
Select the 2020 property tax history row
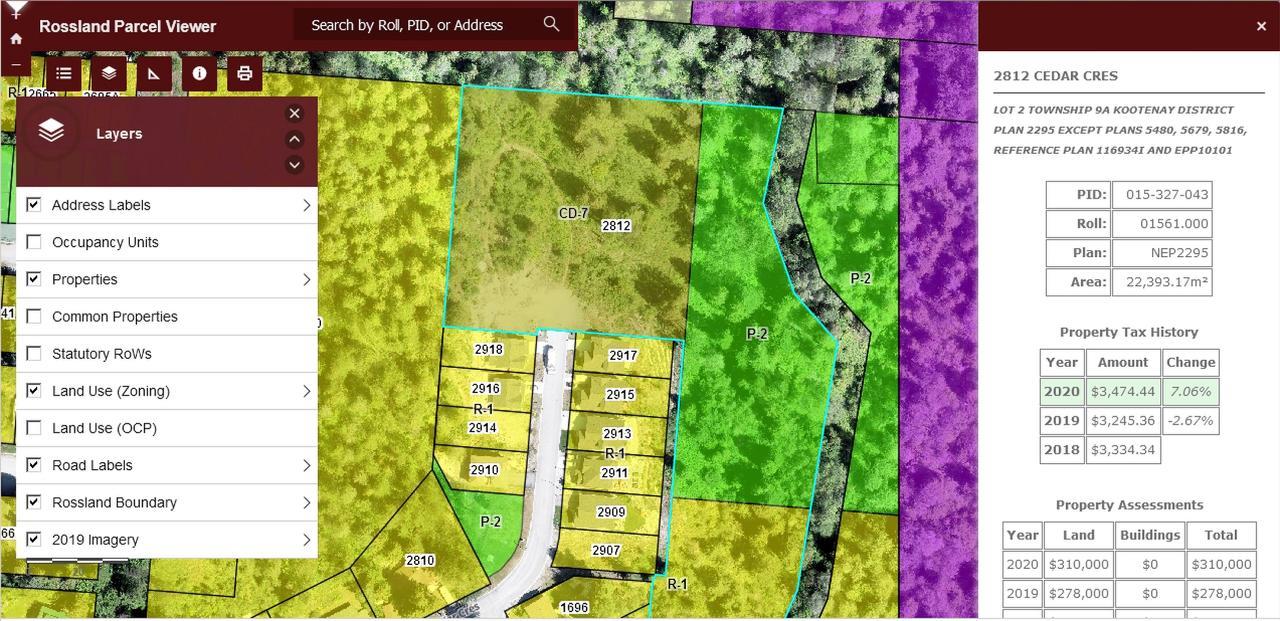click(1128, 392)
